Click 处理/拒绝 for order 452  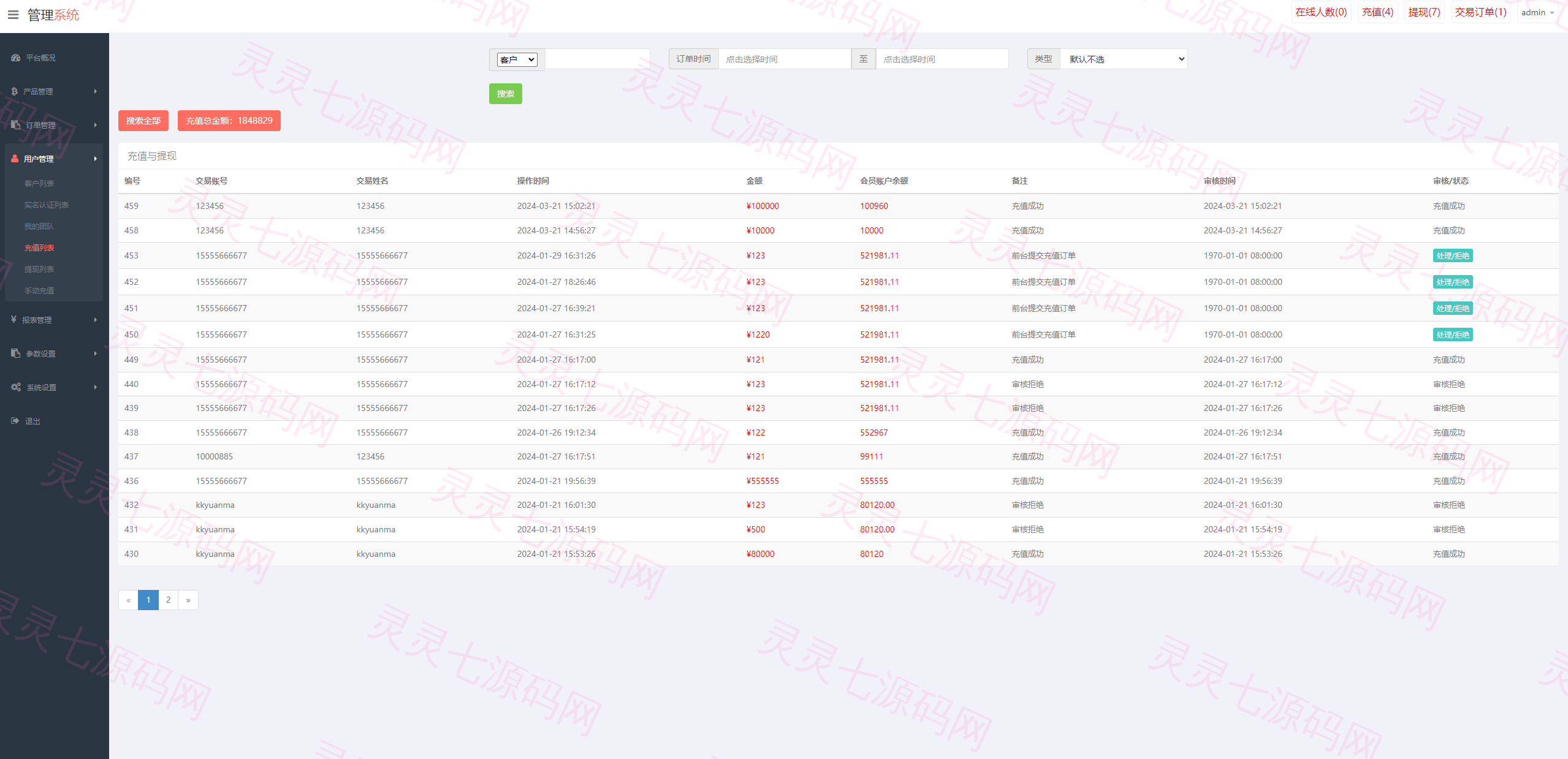1453,282
